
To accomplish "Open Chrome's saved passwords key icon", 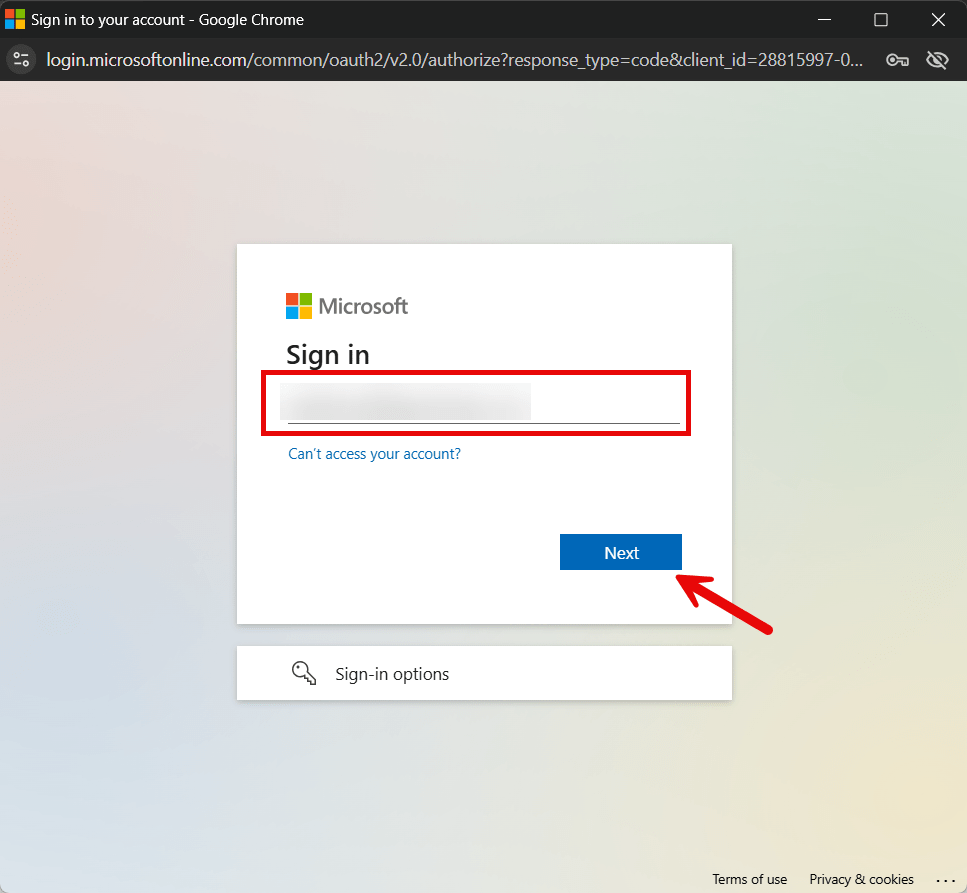I will click(897, 59).
